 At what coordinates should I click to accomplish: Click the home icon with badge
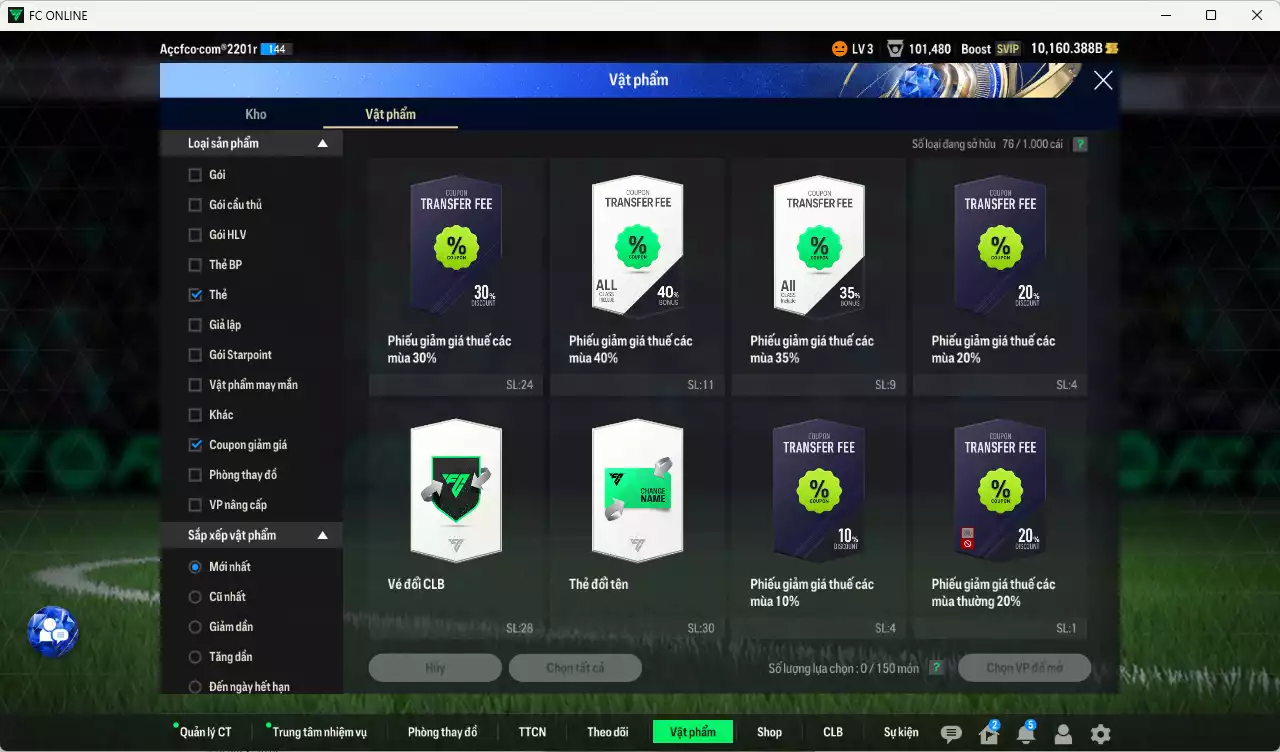point(988,734)
